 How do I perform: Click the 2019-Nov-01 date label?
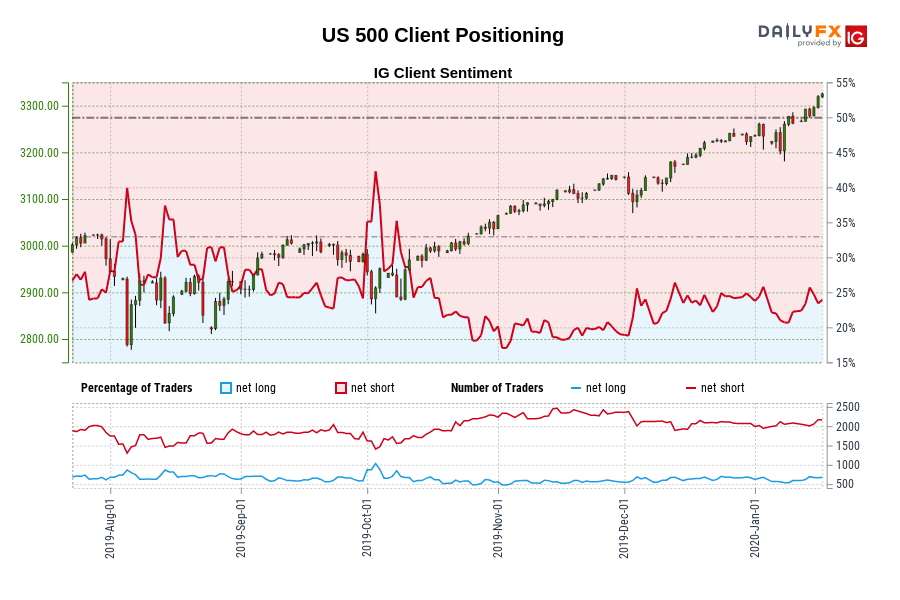coord(498,528)
